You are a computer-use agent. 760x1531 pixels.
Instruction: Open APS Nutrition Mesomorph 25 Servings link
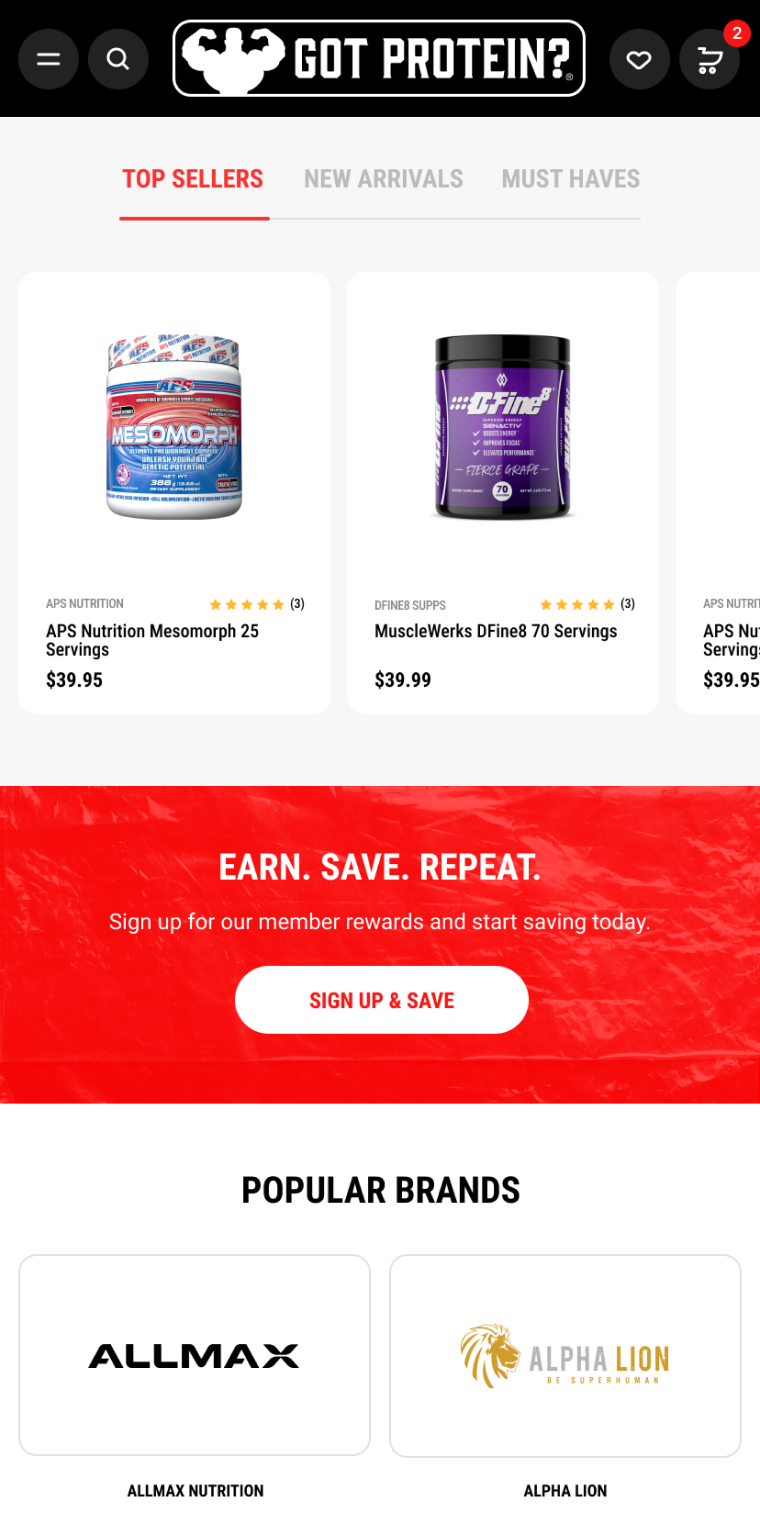point(152,640)
